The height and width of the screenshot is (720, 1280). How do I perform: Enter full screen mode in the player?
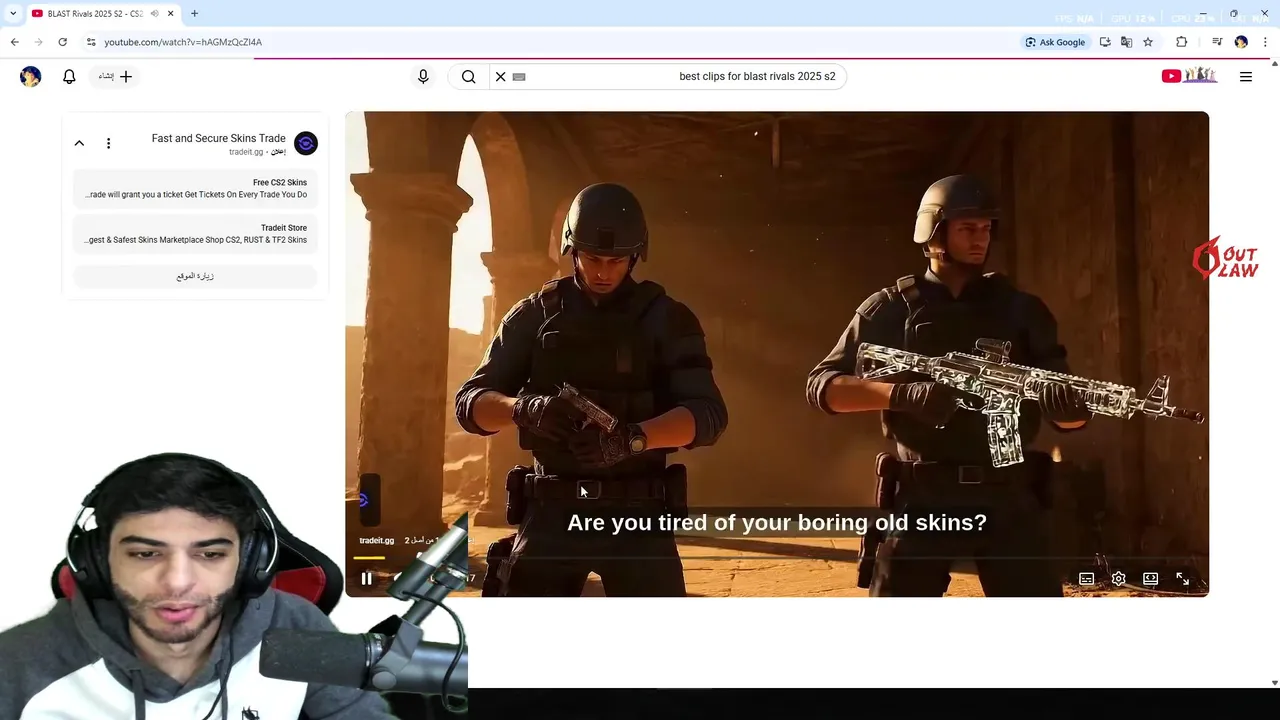tap(1182, 579)
